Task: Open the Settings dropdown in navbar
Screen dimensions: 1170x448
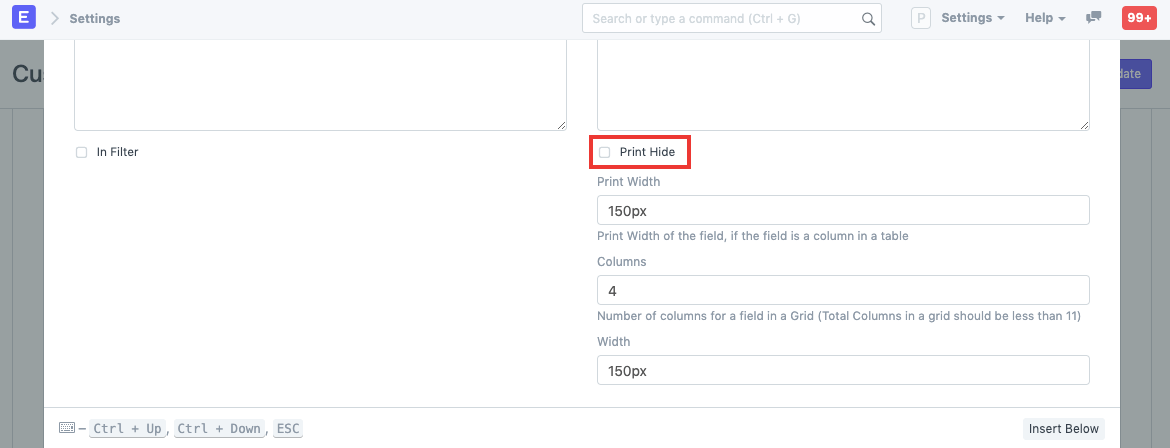Action: pos(972,18)
